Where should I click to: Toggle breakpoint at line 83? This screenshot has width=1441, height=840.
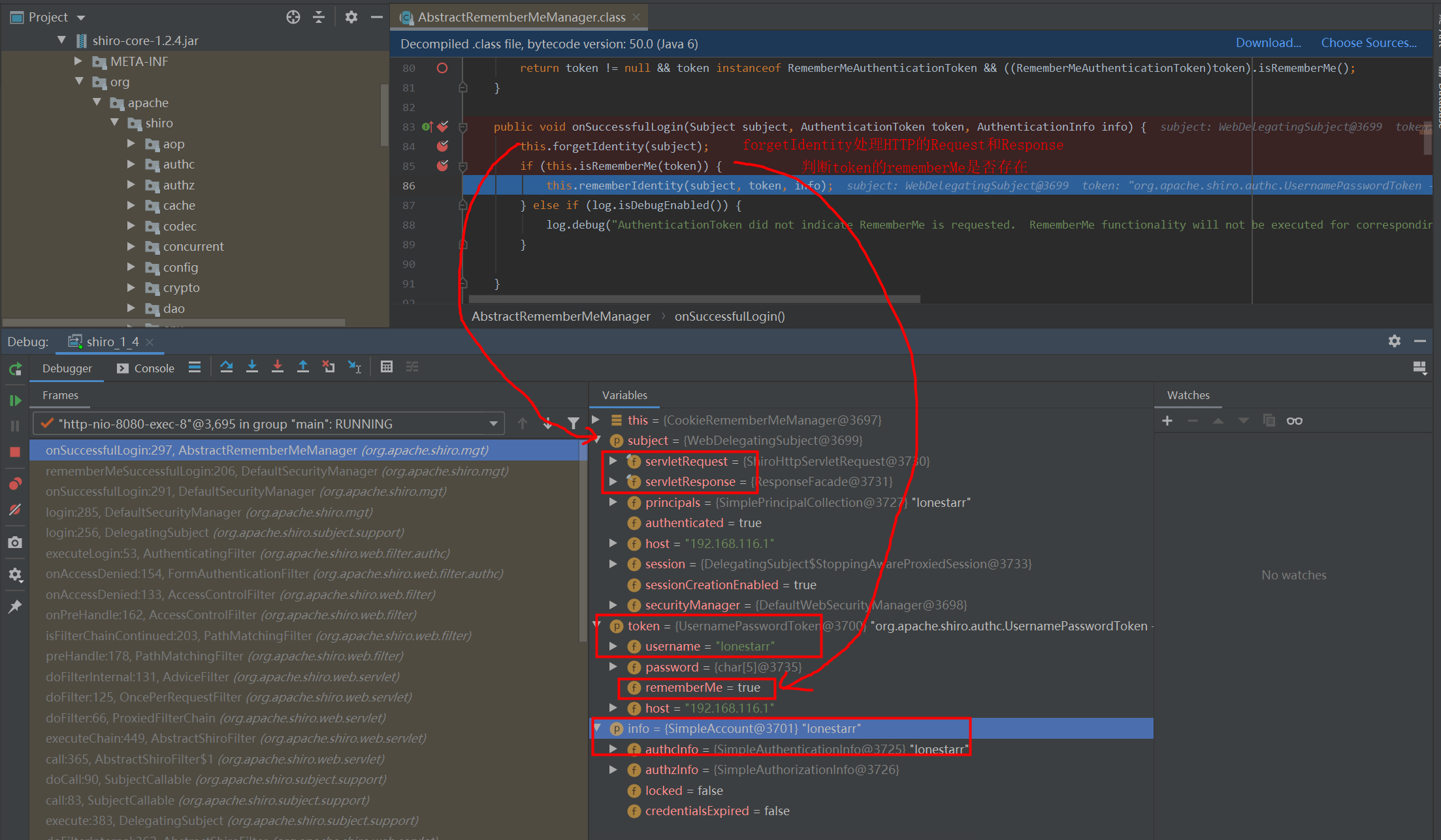442,127
